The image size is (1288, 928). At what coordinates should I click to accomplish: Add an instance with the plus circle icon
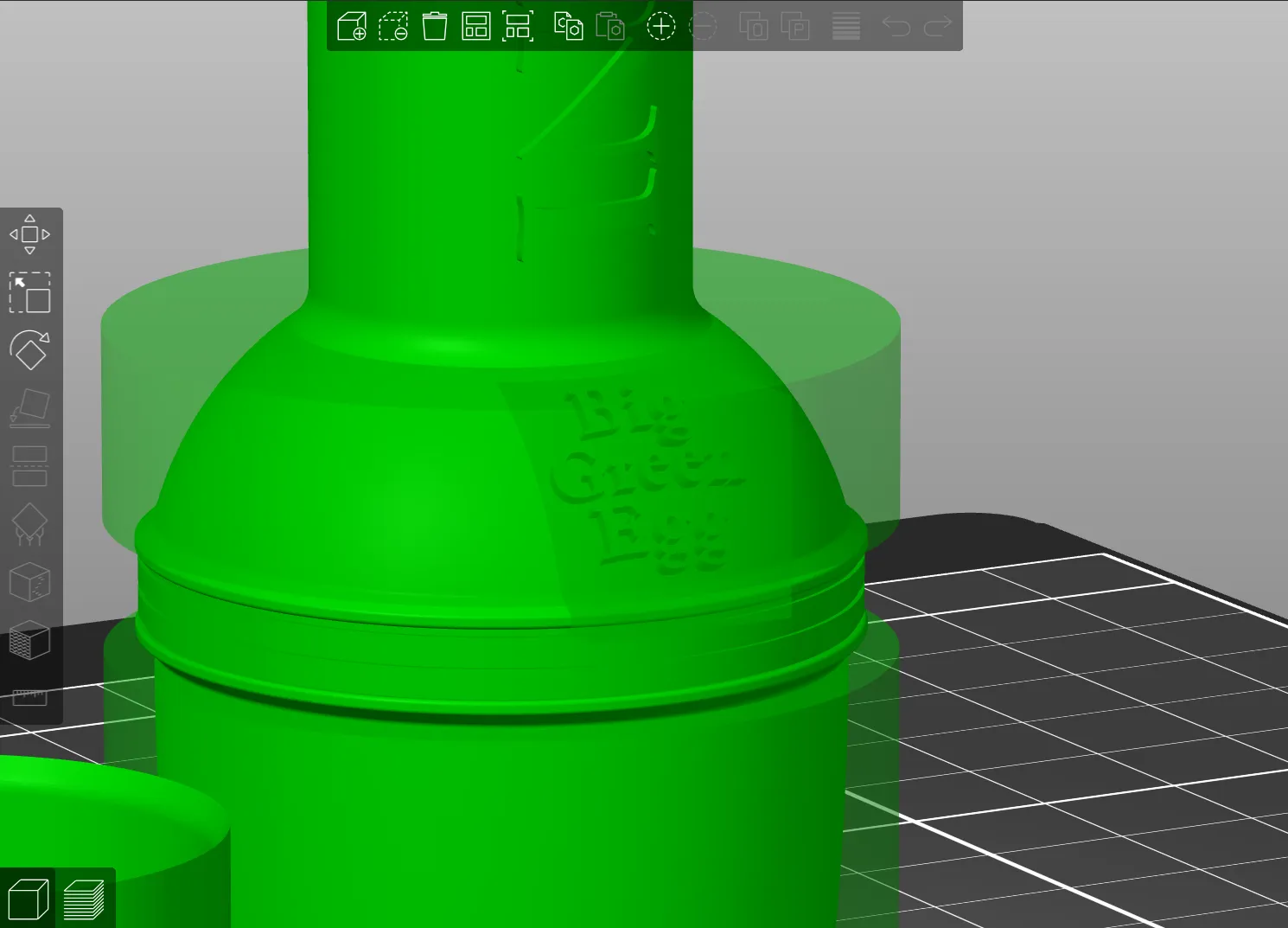pos(661,26)
